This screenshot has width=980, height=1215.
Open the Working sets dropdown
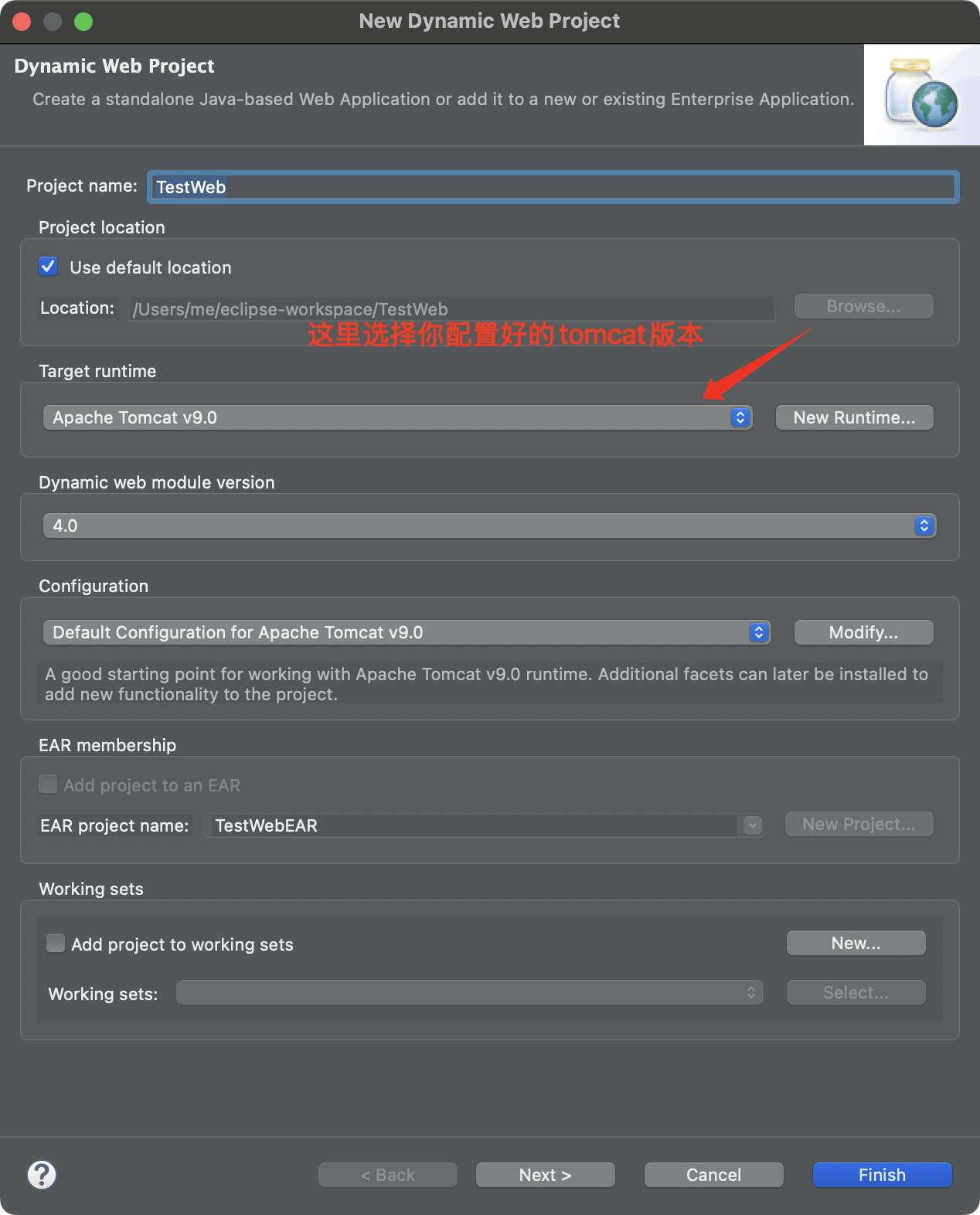470,992
